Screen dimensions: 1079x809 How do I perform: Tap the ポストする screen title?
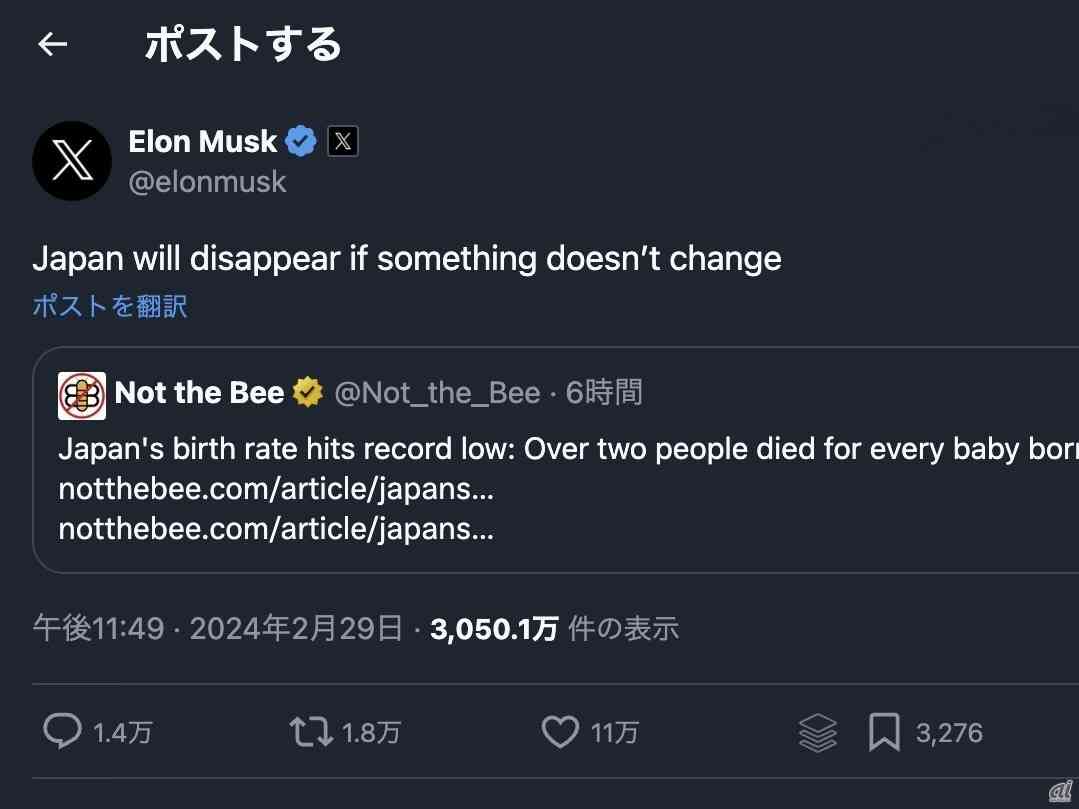coord(241,43)
